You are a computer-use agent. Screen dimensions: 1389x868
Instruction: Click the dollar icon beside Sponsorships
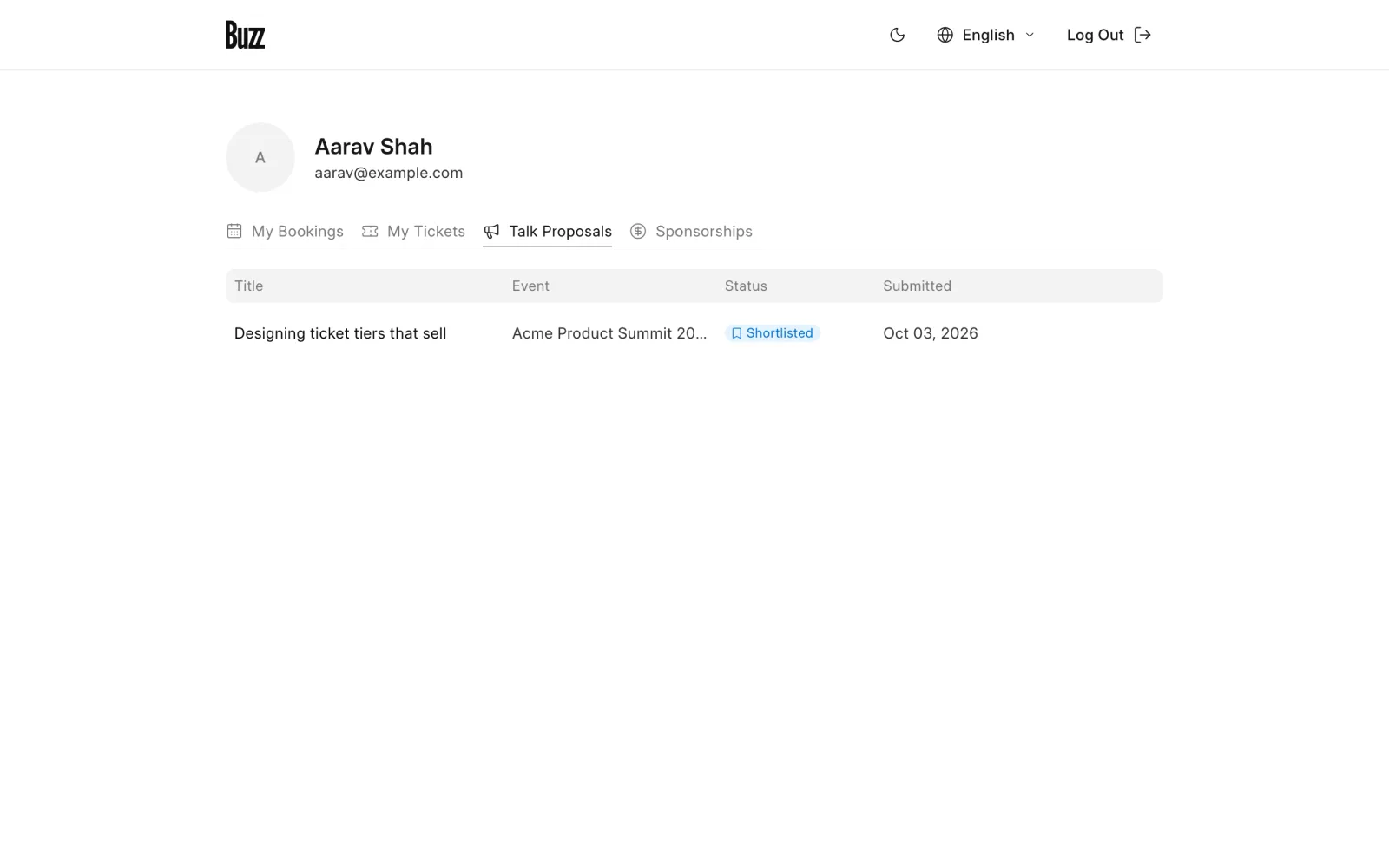pos(638,231)
